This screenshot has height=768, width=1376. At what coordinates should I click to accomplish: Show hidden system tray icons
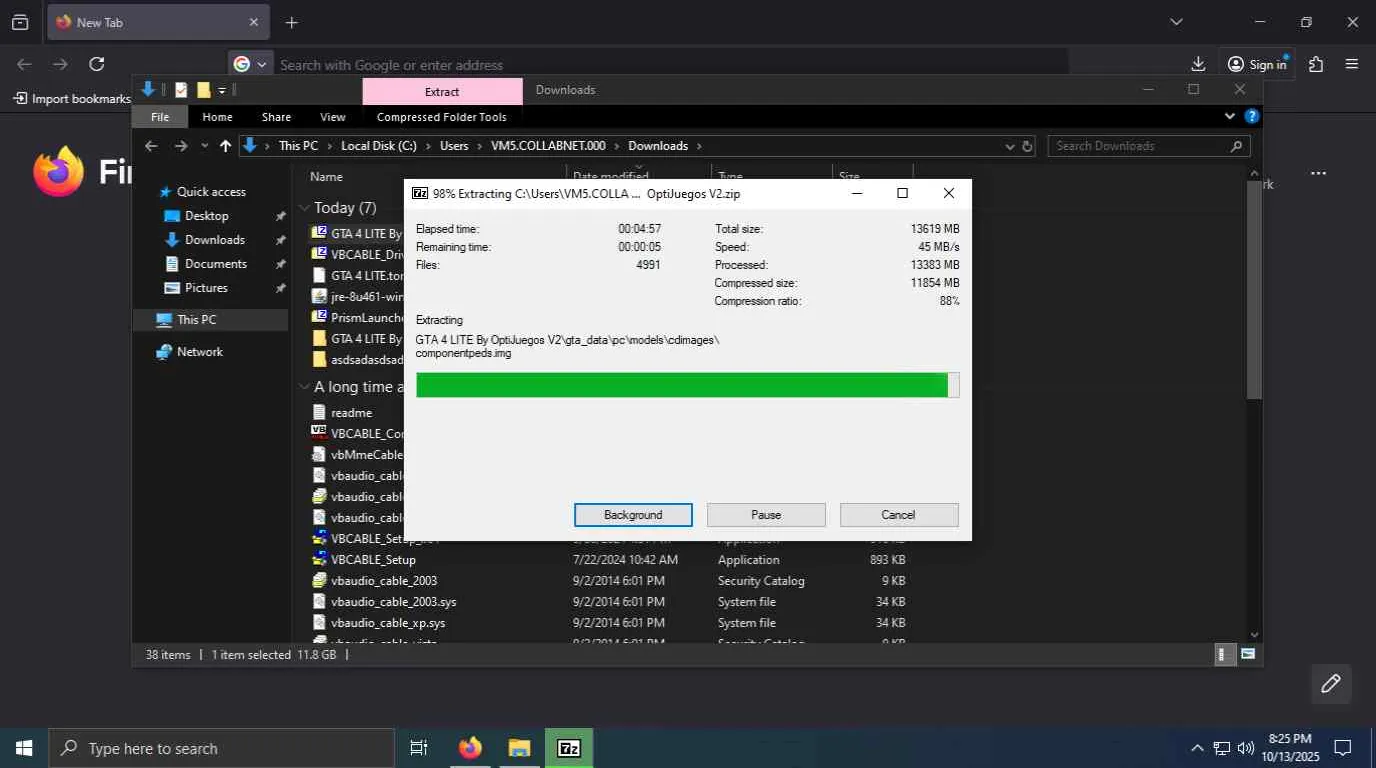pos(1197,748)
